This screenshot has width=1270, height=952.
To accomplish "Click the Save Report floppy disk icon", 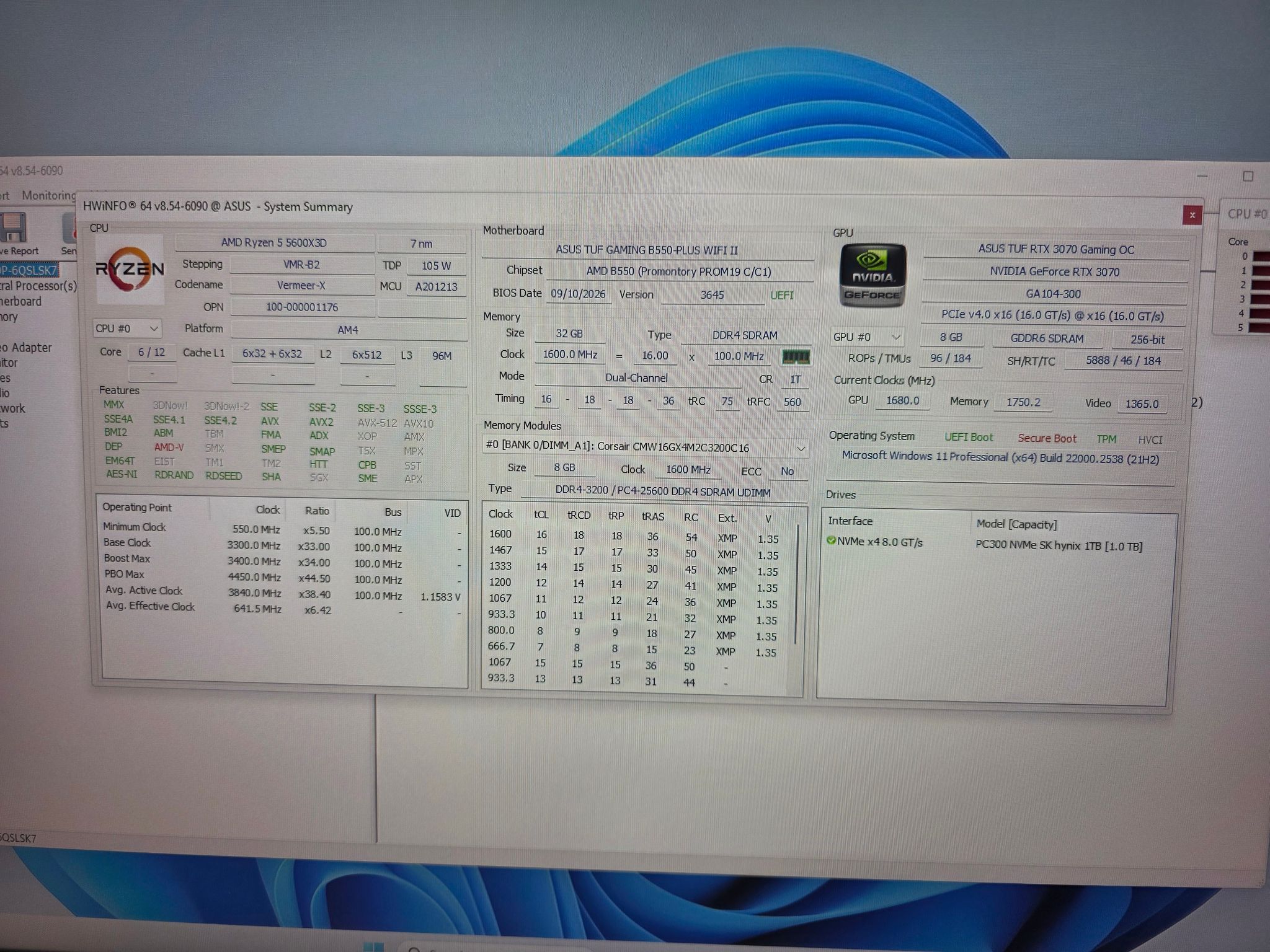I will (x=14, y=227).
